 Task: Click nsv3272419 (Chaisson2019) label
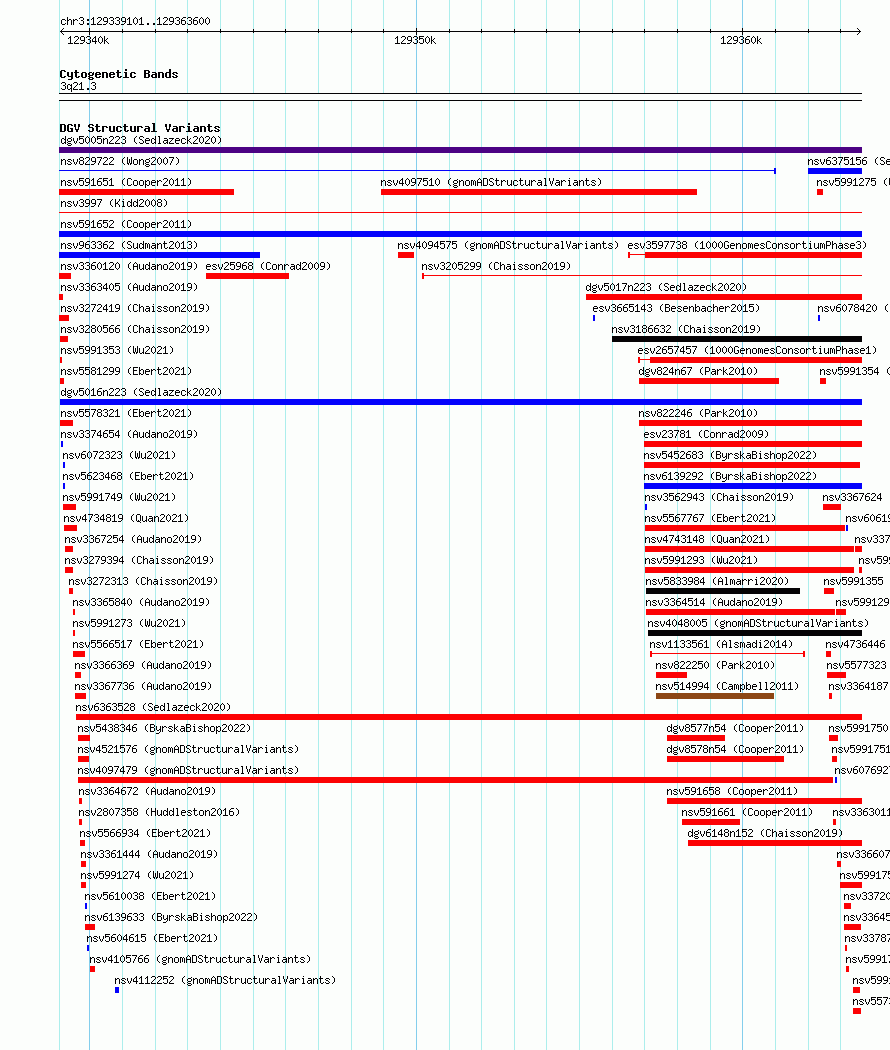point(135,308)
